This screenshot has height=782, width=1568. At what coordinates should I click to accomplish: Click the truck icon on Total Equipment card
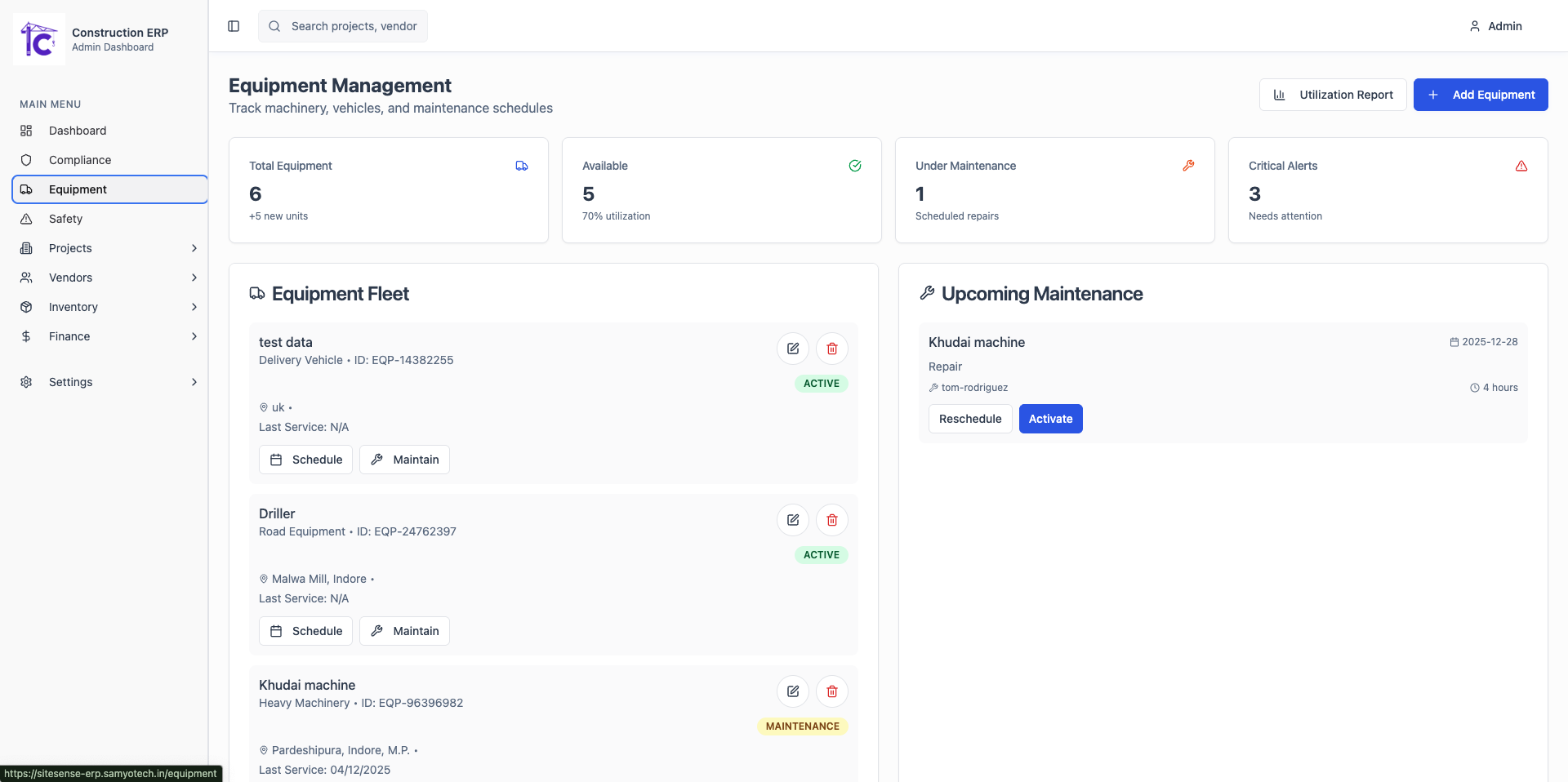(522, 166)
